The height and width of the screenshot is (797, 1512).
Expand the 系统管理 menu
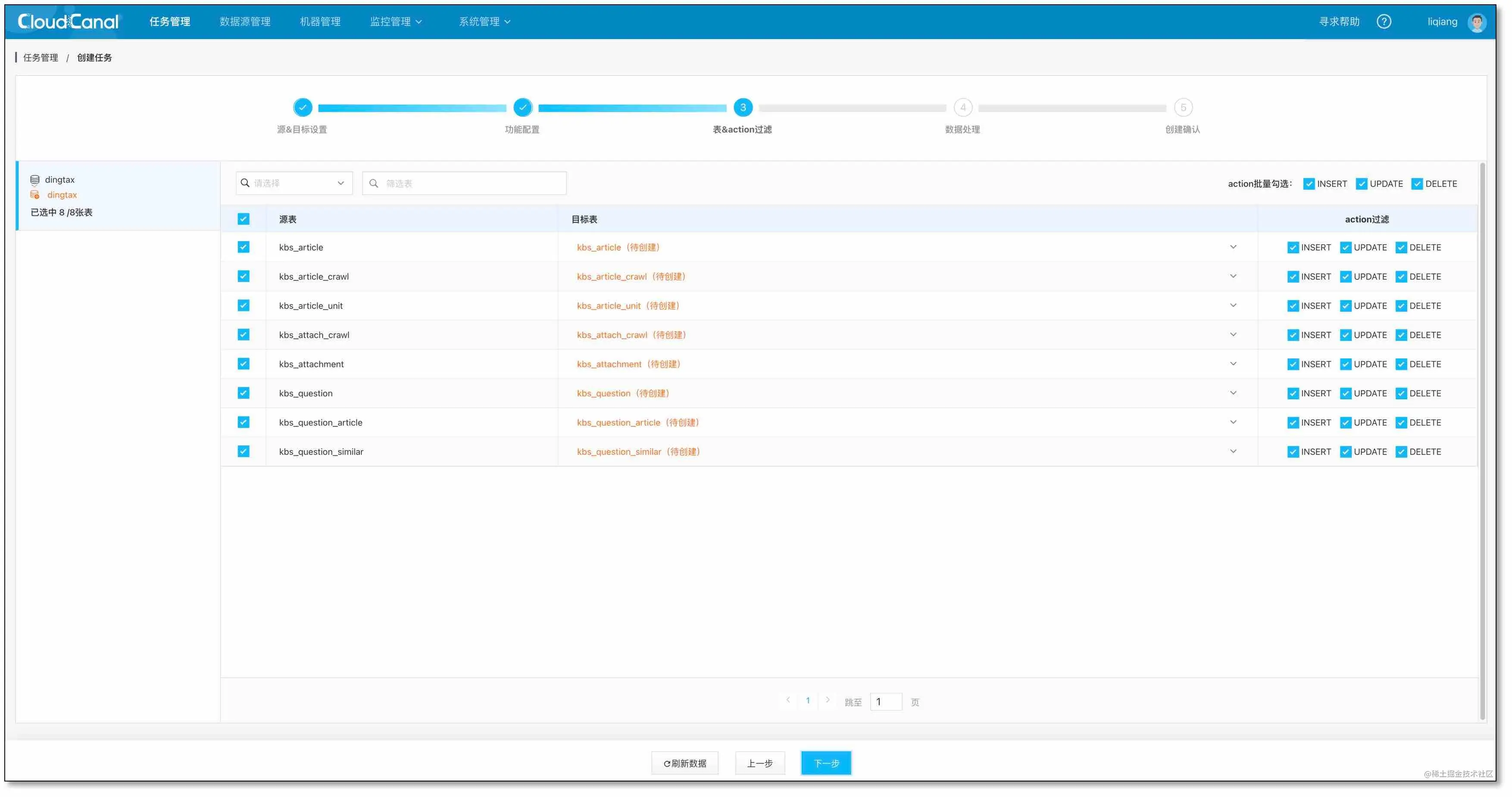484,22
